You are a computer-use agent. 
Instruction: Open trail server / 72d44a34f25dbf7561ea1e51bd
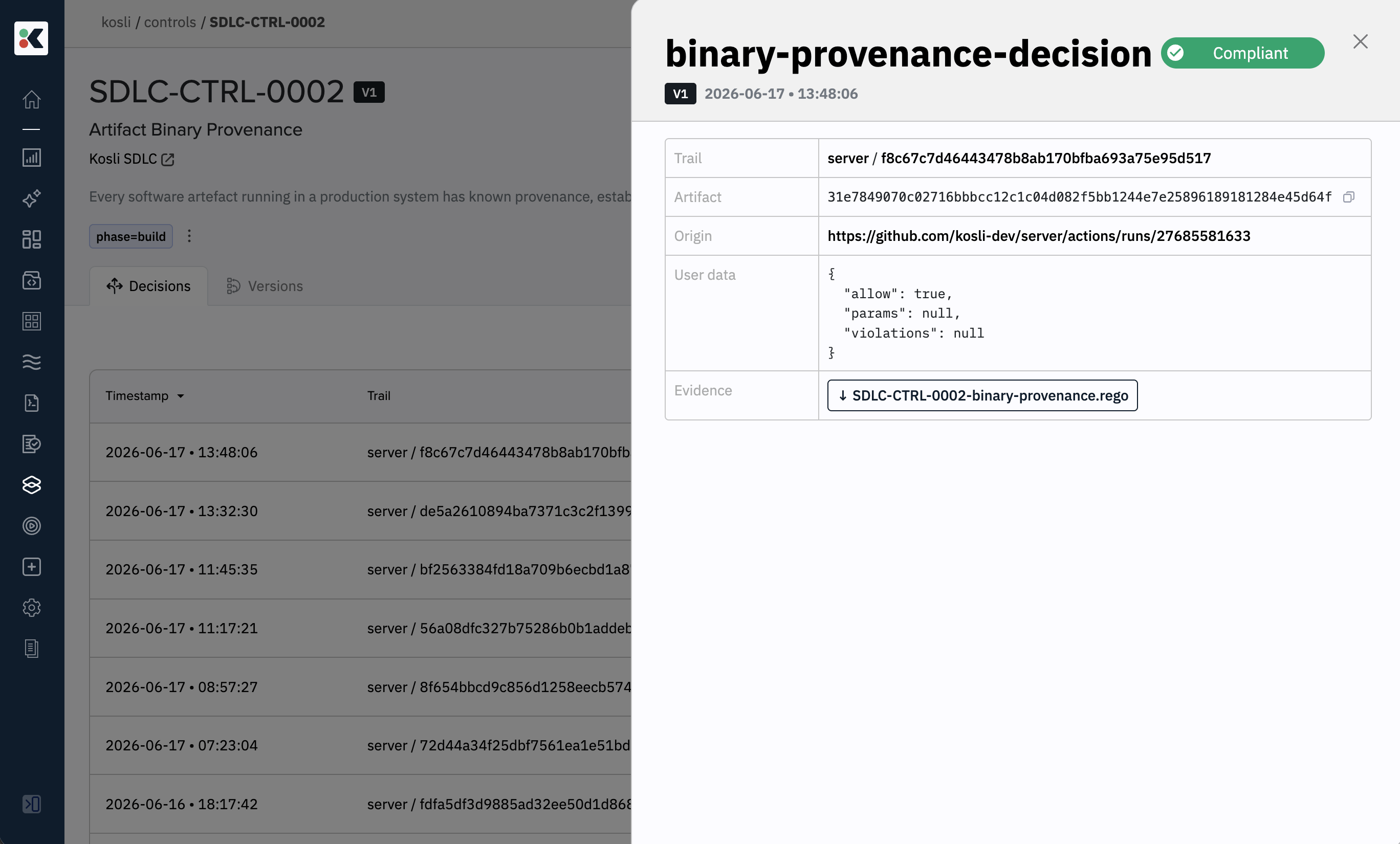pos(499,746)
